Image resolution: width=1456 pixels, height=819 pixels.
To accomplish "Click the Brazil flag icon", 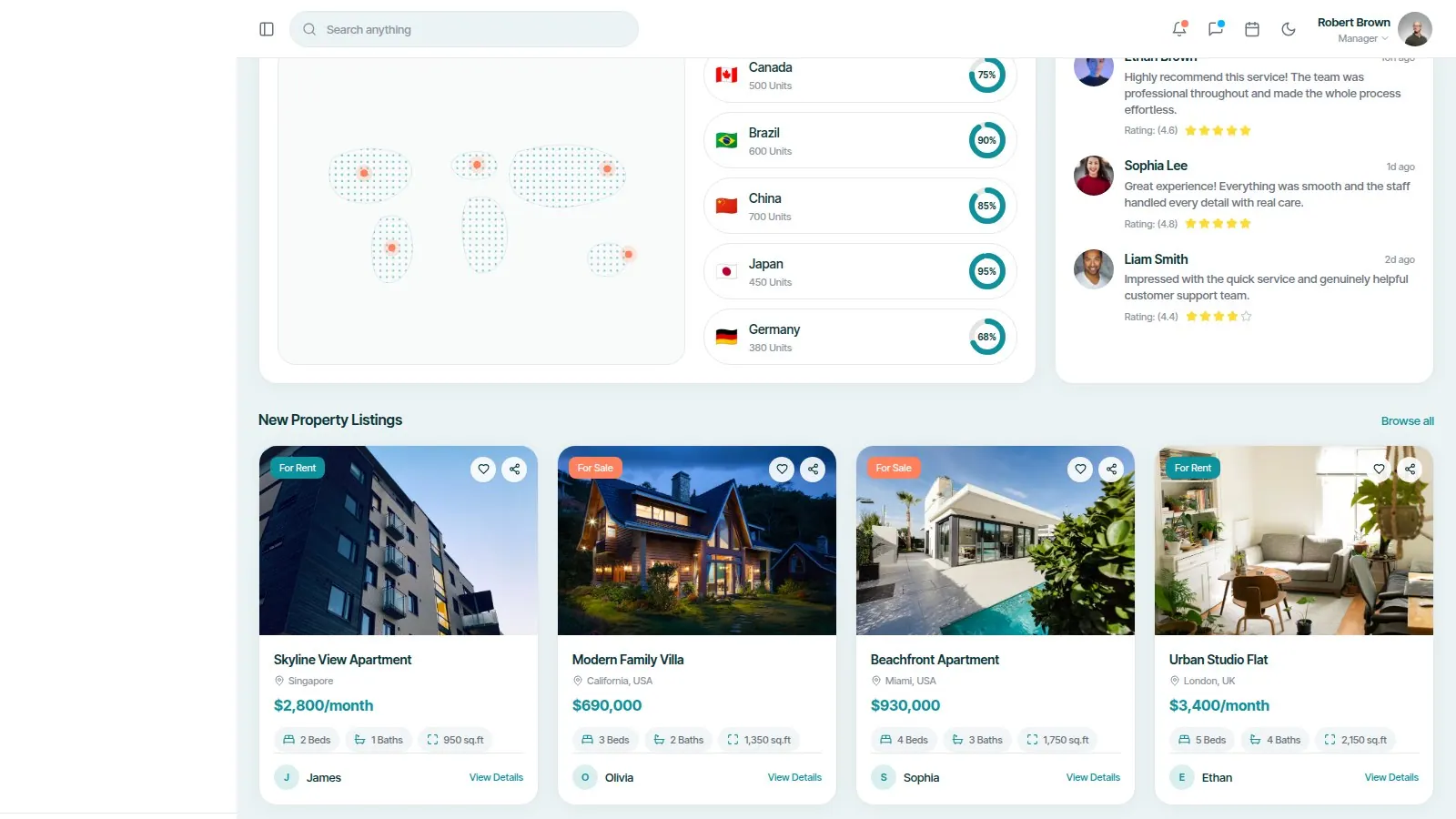I will tap(726, 140).
